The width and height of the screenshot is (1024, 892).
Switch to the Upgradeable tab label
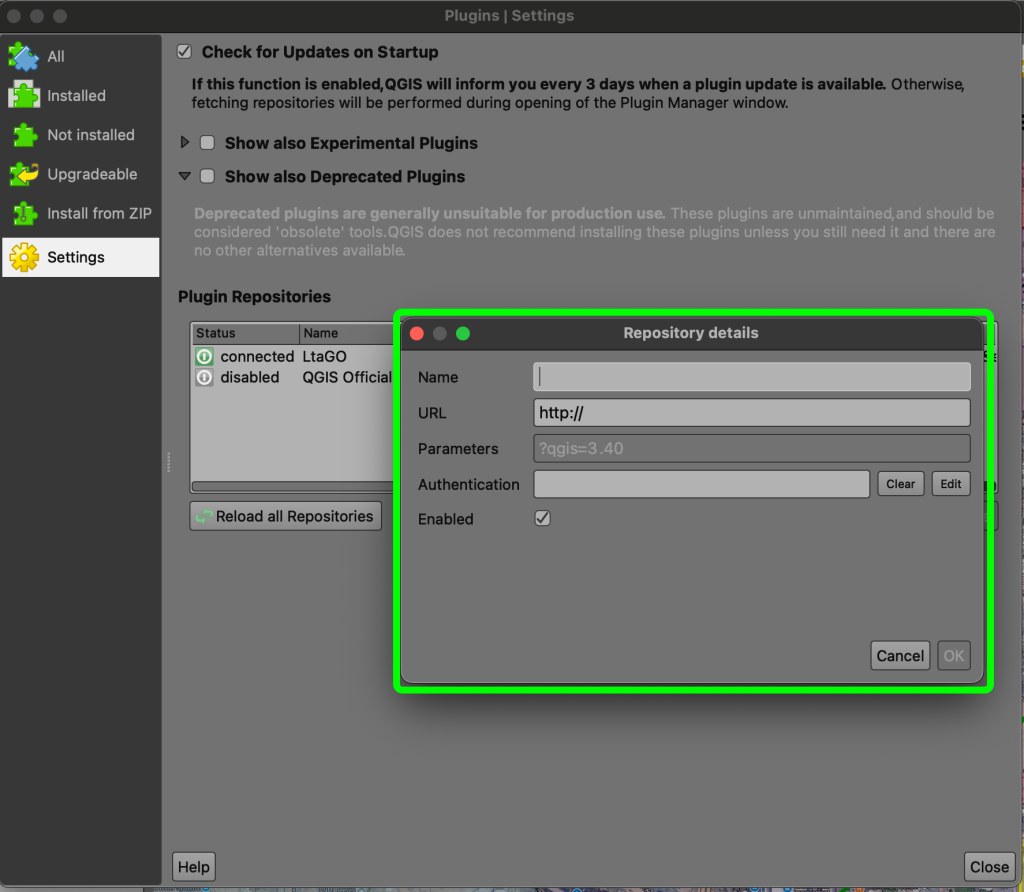coord(92,174)
